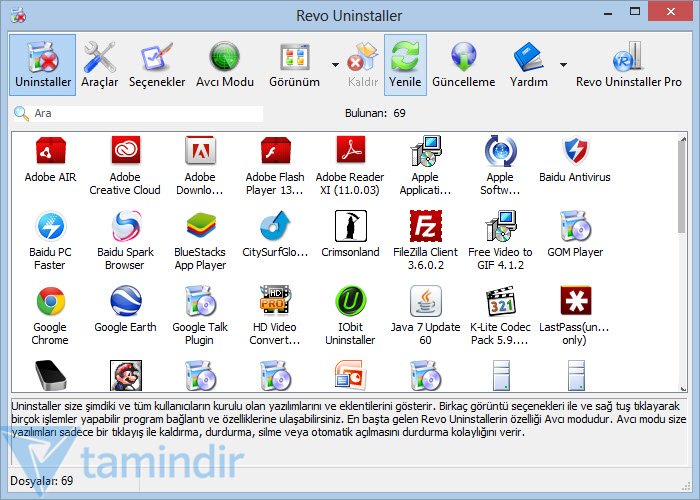Click the Revo Uninstaller title bar icon
This screenshot has width=700, height=500.
tap(18, 16)
